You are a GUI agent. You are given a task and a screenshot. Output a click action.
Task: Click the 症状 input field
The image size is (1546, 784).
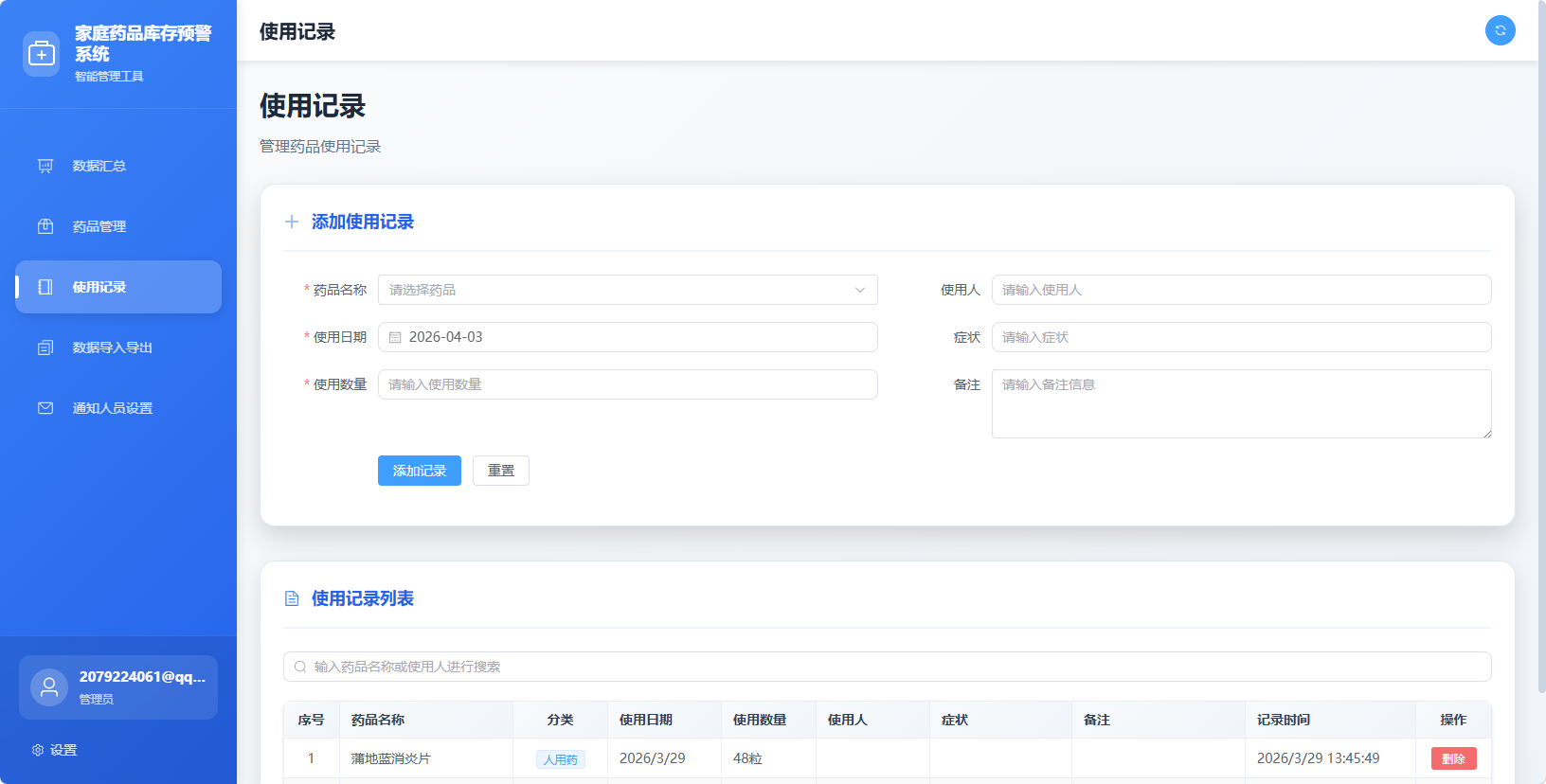1241,337
